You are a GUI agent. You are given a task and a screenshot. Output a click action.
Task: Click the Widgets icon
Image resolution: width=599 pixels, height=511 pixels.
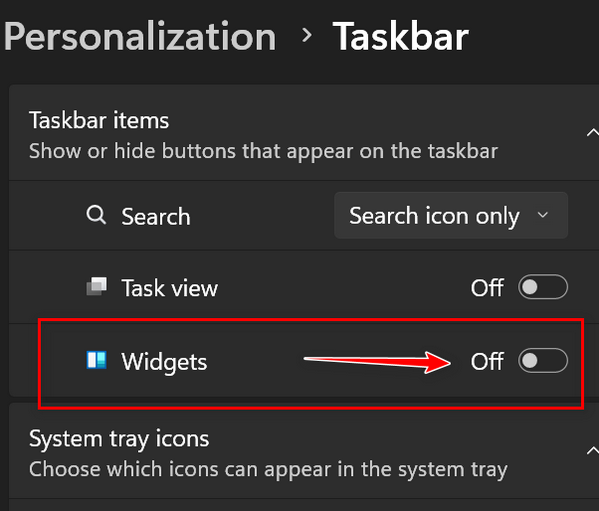(97, 360)
